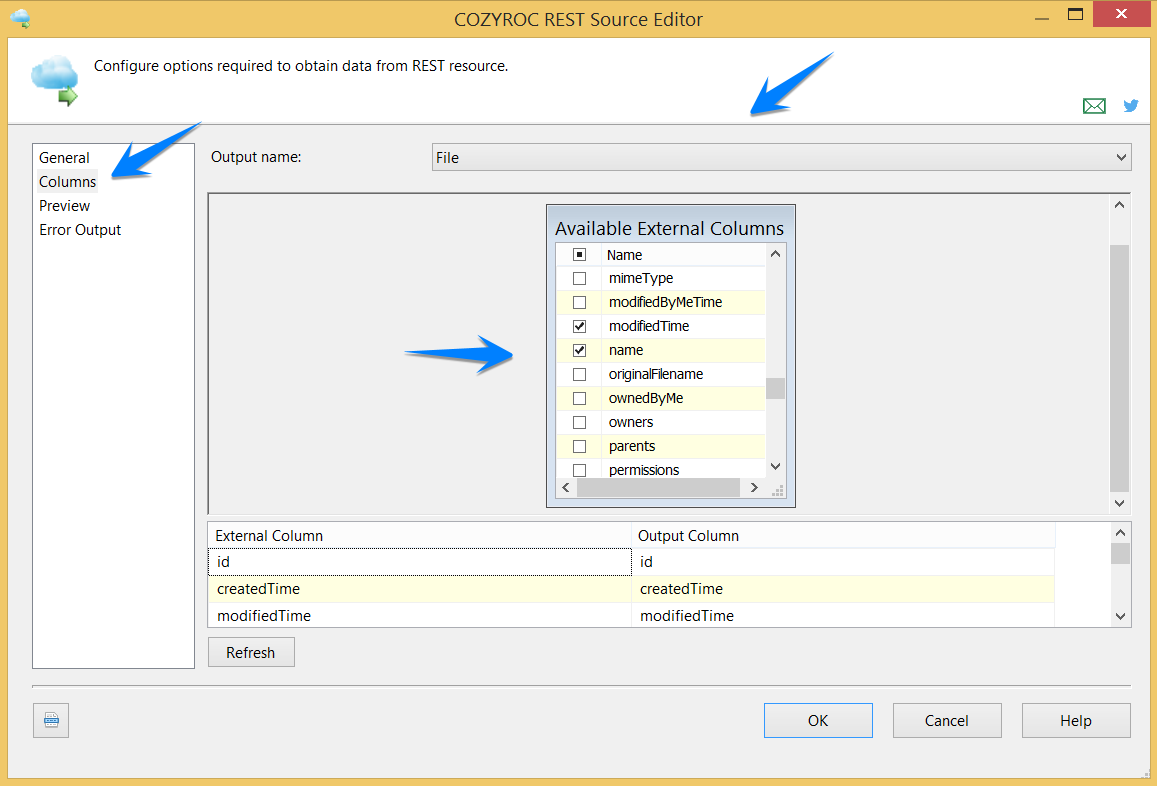This screenshot has height=786, width=1157.
Task: Click the mapping pane vertical scrollbar thumb
Action: click(1119, 368)
